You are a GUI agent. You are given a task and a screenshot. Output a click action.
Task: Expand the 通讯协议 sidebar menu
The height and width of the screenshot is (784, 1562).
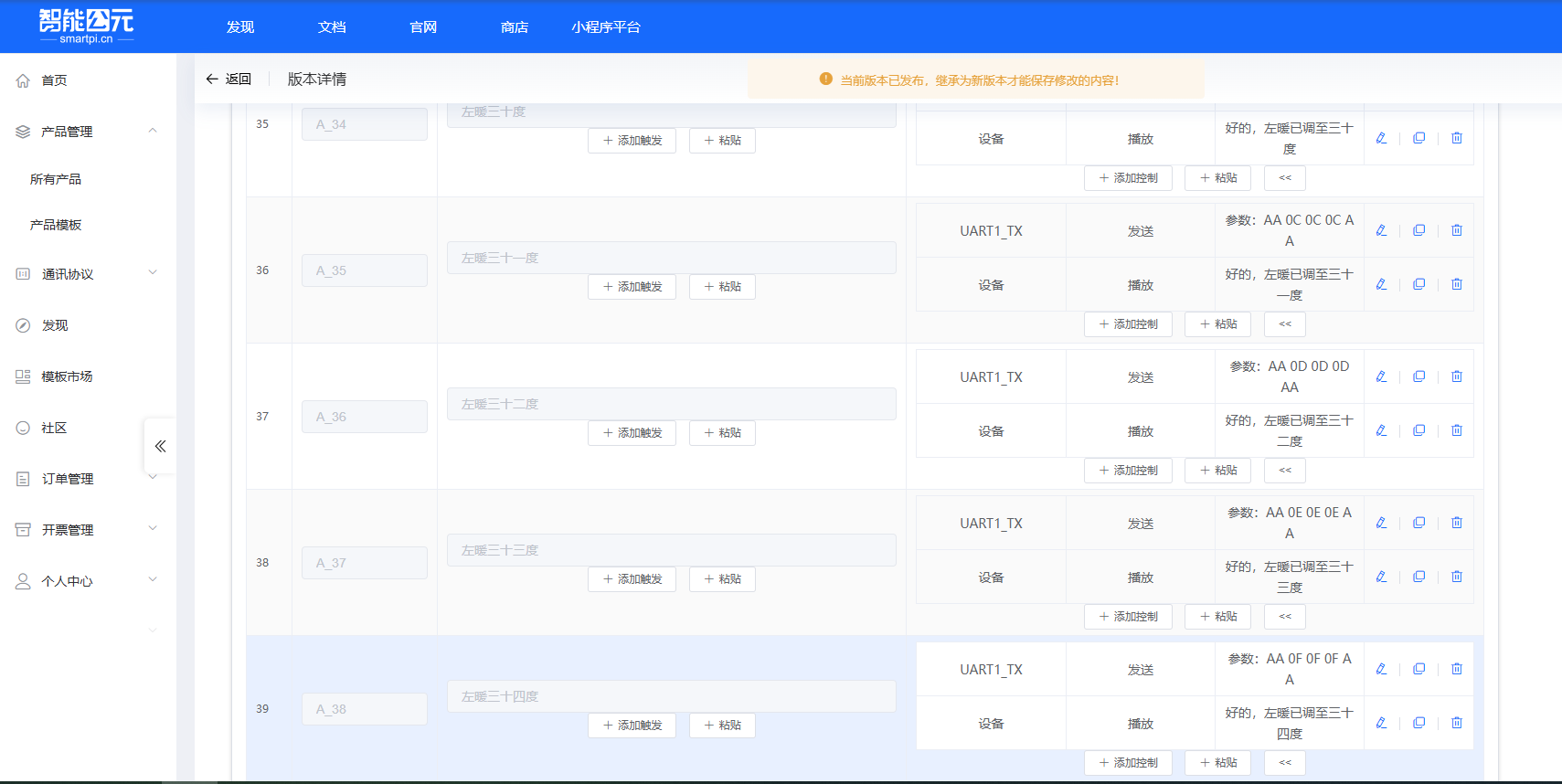point(153,273)
